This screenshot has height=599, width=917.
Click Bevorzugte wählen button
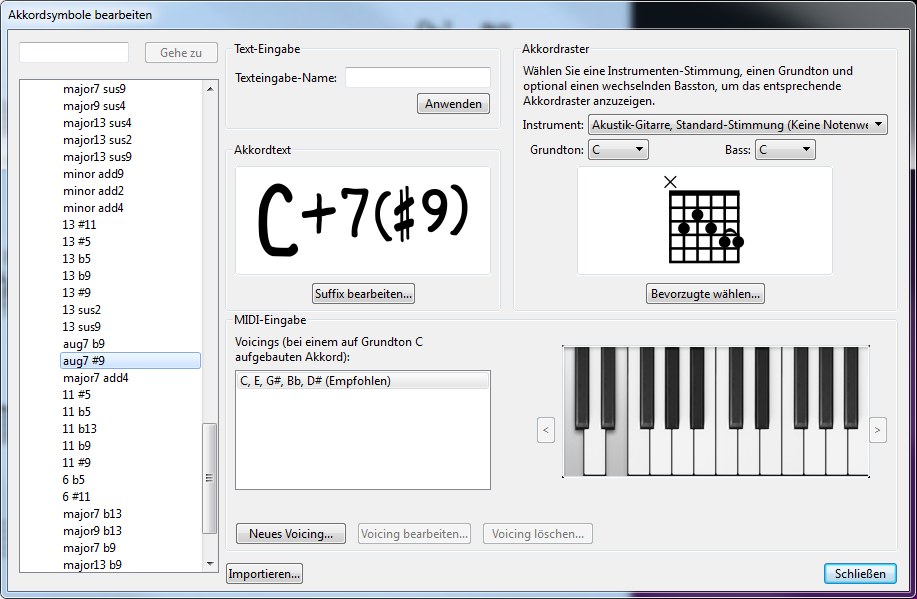pyautogui.click(x=705, y=294)
